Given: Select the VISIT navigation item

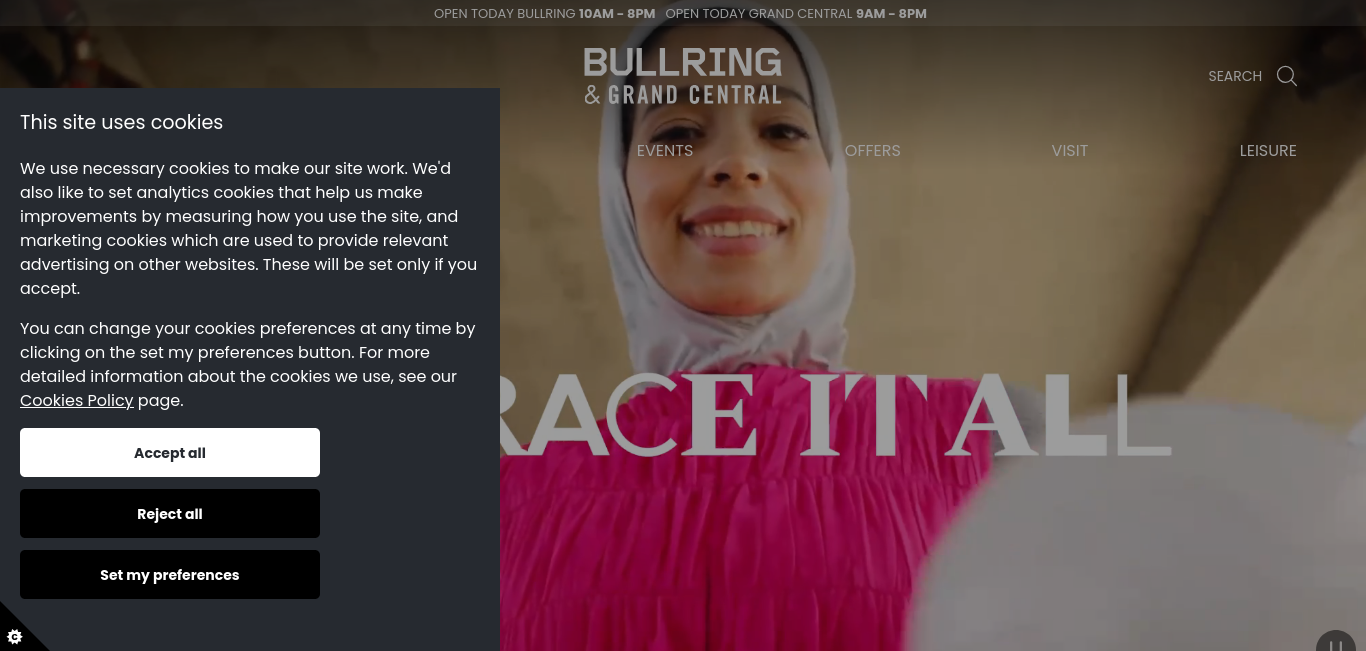Looking at the screenshot, I should (1070, 150).
